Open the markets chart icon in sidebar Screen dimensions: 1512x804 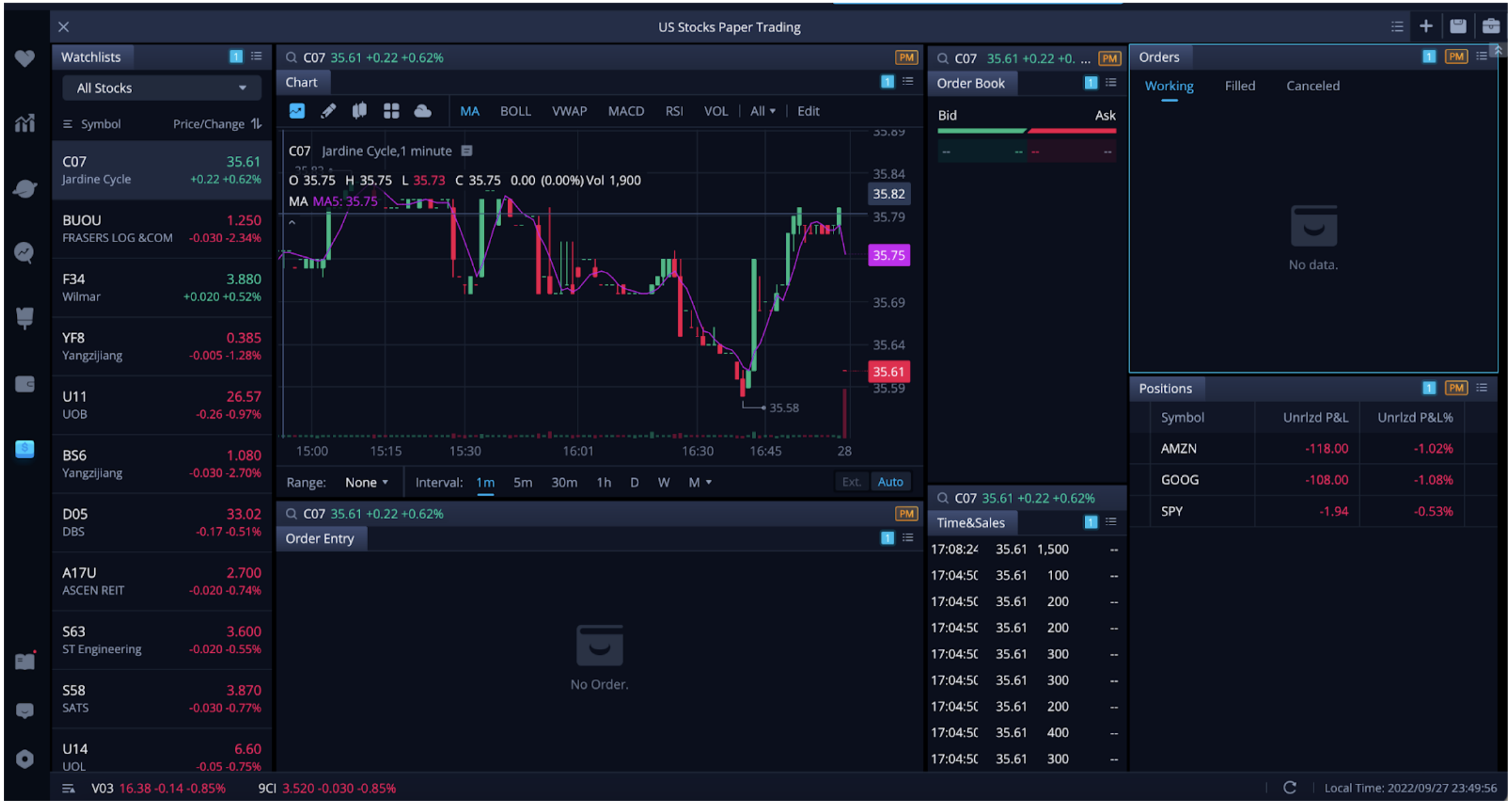25,123
